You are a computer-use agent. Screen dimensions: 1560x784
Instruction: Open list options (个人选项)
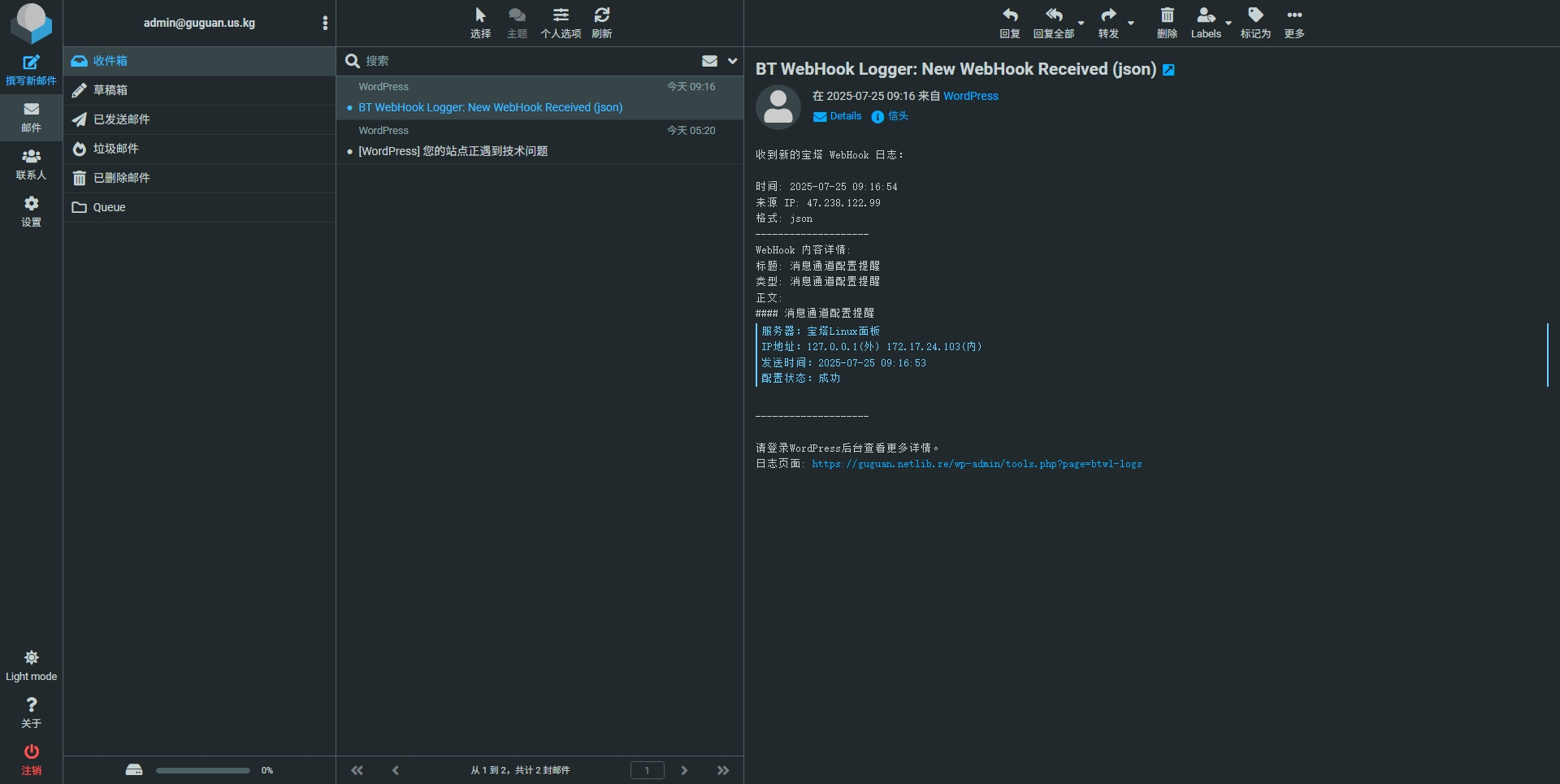[x=561, y=23]
